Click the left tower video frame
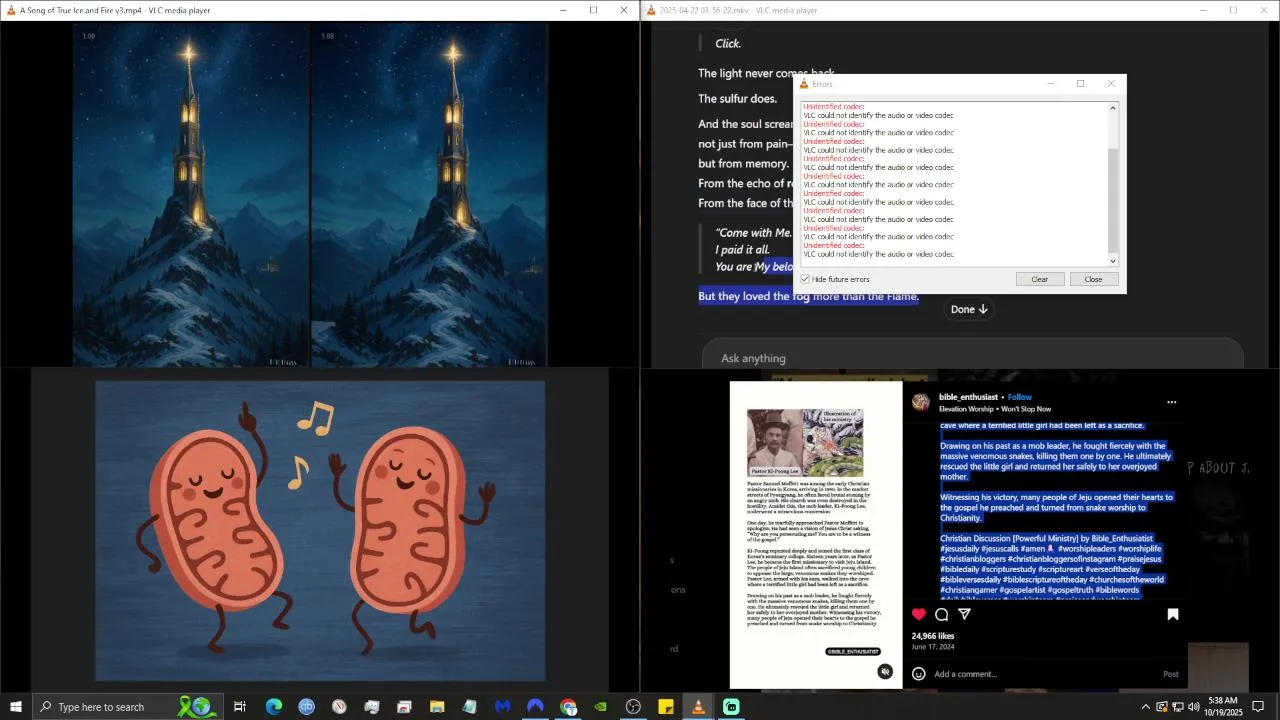 tap(191, 195)
